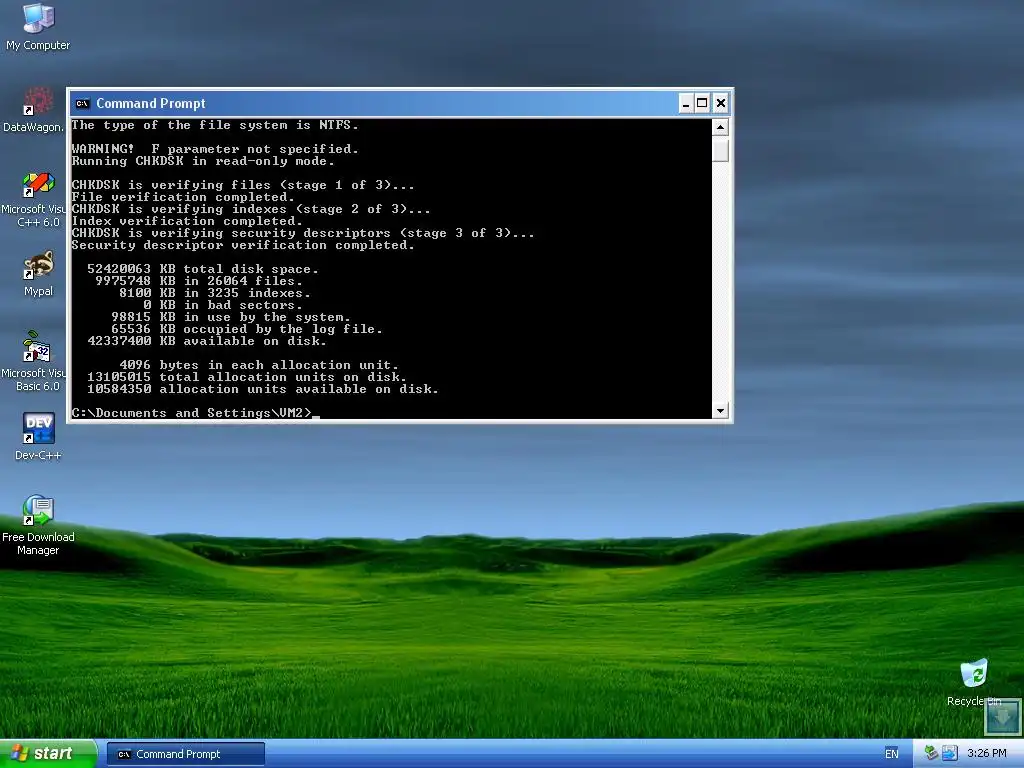
Task: Select Microsoft Visual C++ 6.0 shortcut
Action: click(x=37, y=199)
